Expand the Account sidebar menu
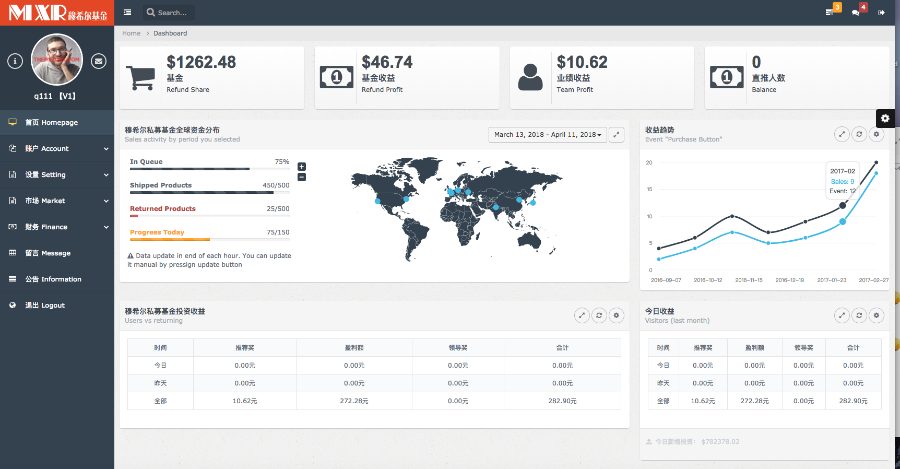 click(56, 148)
